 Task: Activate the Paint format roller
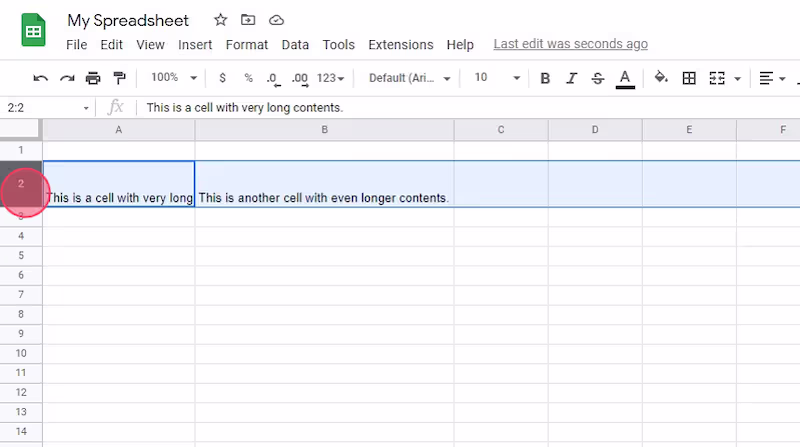click(119, 78)
